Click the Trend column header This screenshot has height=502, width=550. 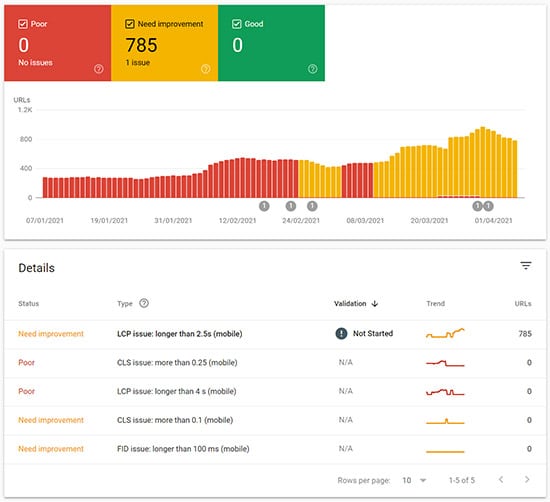pos(435,304)
